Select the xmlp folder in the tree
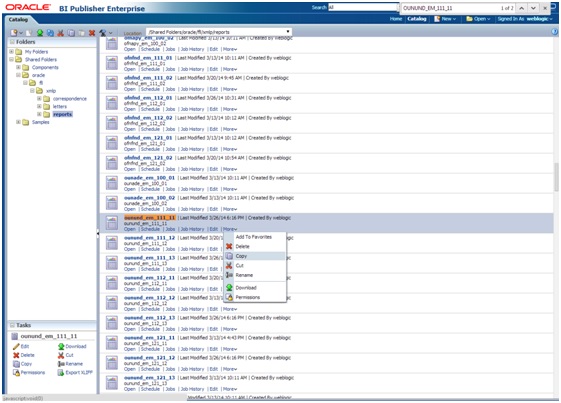The width and height of the screenshot is (561, 403). pos(51,91)
